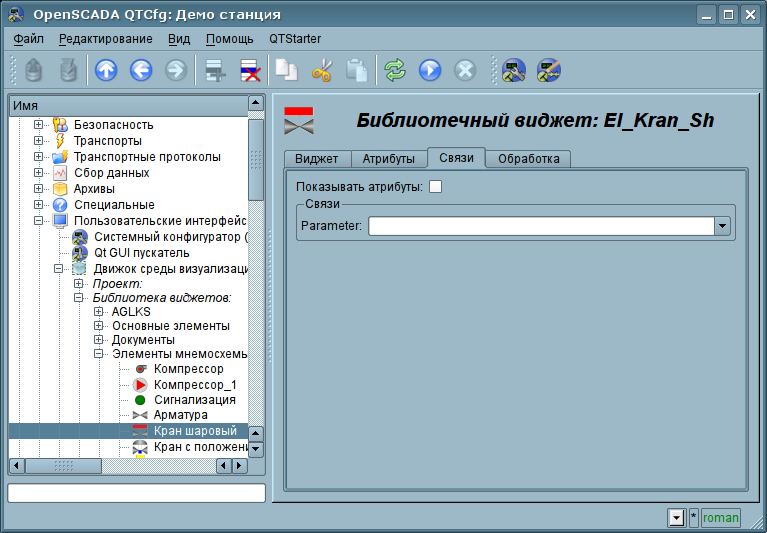Click the 'roman' user button in status bar
The image size is (767, 533).
(x=720, y=517)
